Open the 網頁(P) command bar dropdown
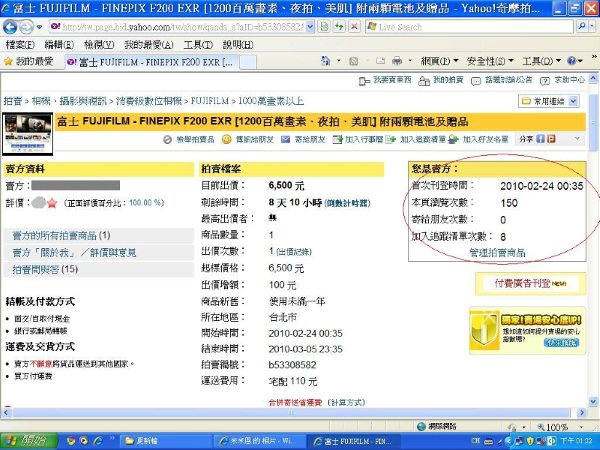600x450 pixels. point(440,61)
